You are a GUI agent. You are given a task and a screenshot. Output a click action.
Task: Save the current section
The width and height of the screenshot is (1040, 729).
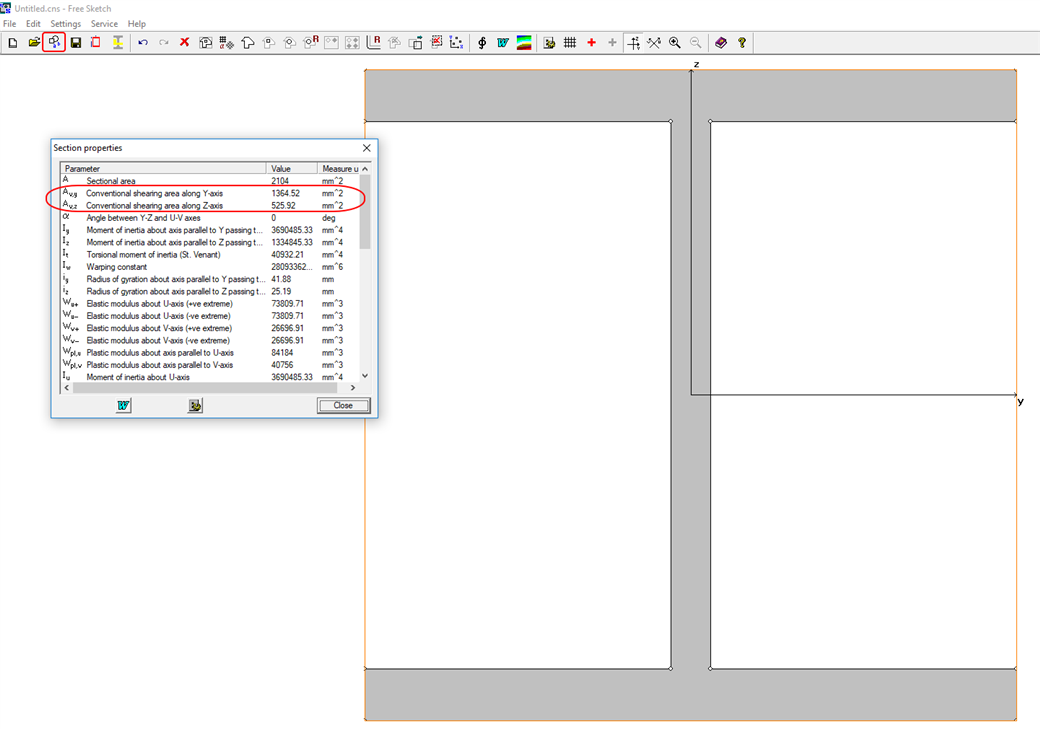[76, 42]
